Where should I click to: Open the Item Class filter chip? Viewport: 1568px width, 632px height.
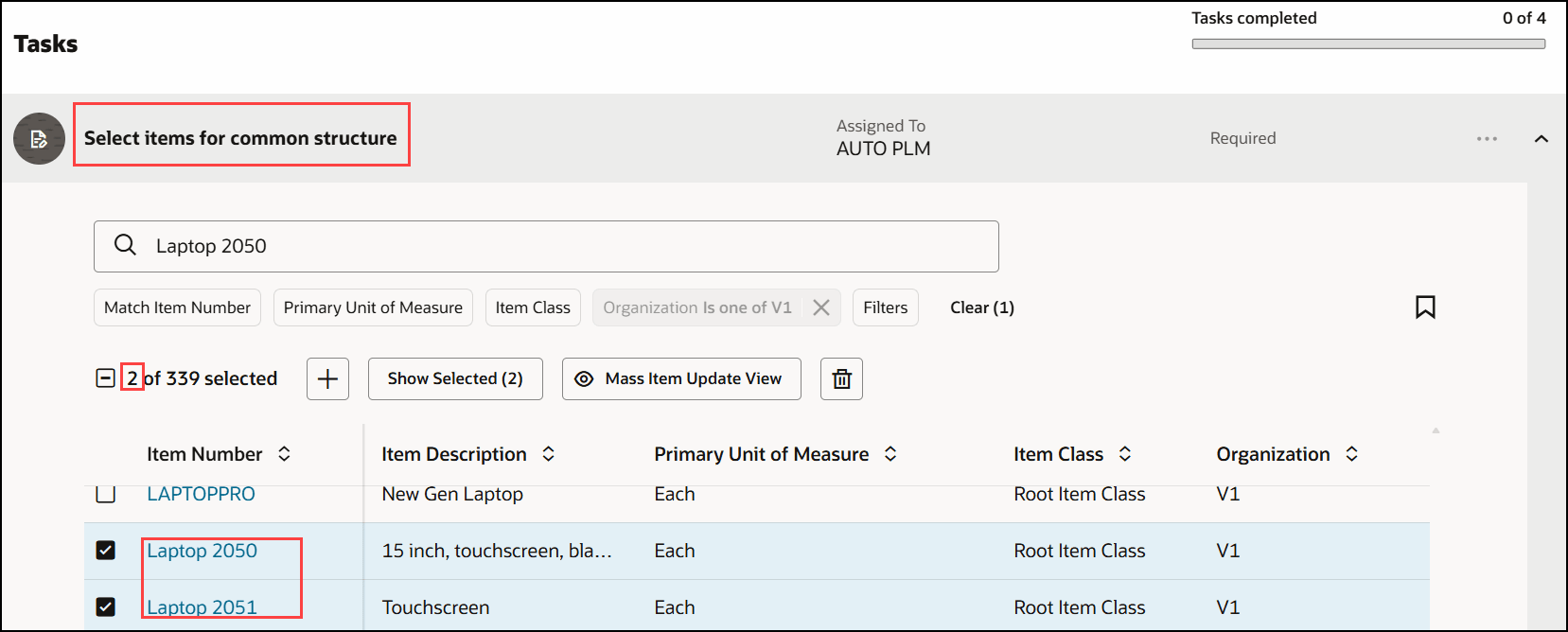point(533,307)
